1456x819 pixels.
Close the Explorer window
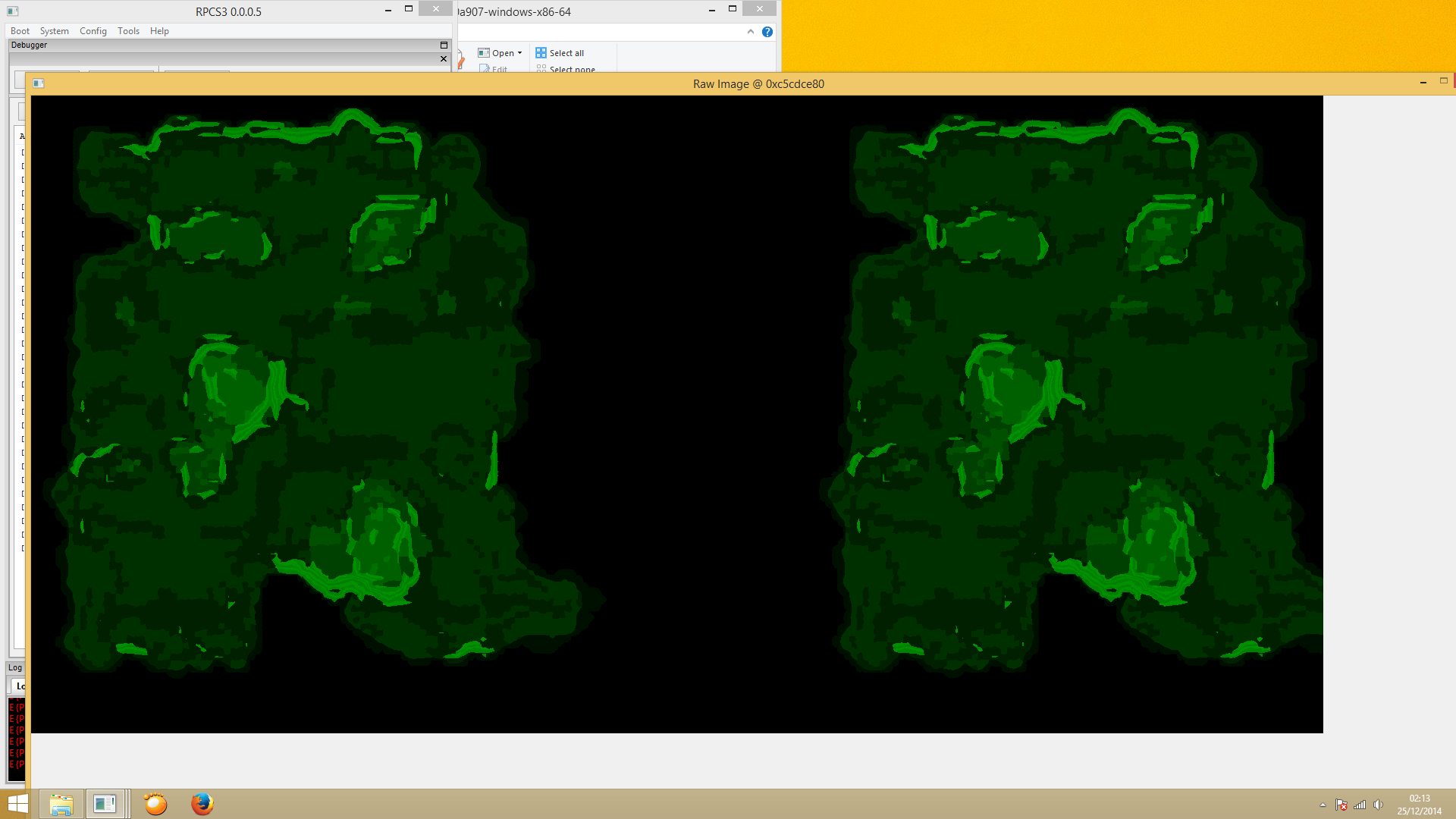(759, 9)
